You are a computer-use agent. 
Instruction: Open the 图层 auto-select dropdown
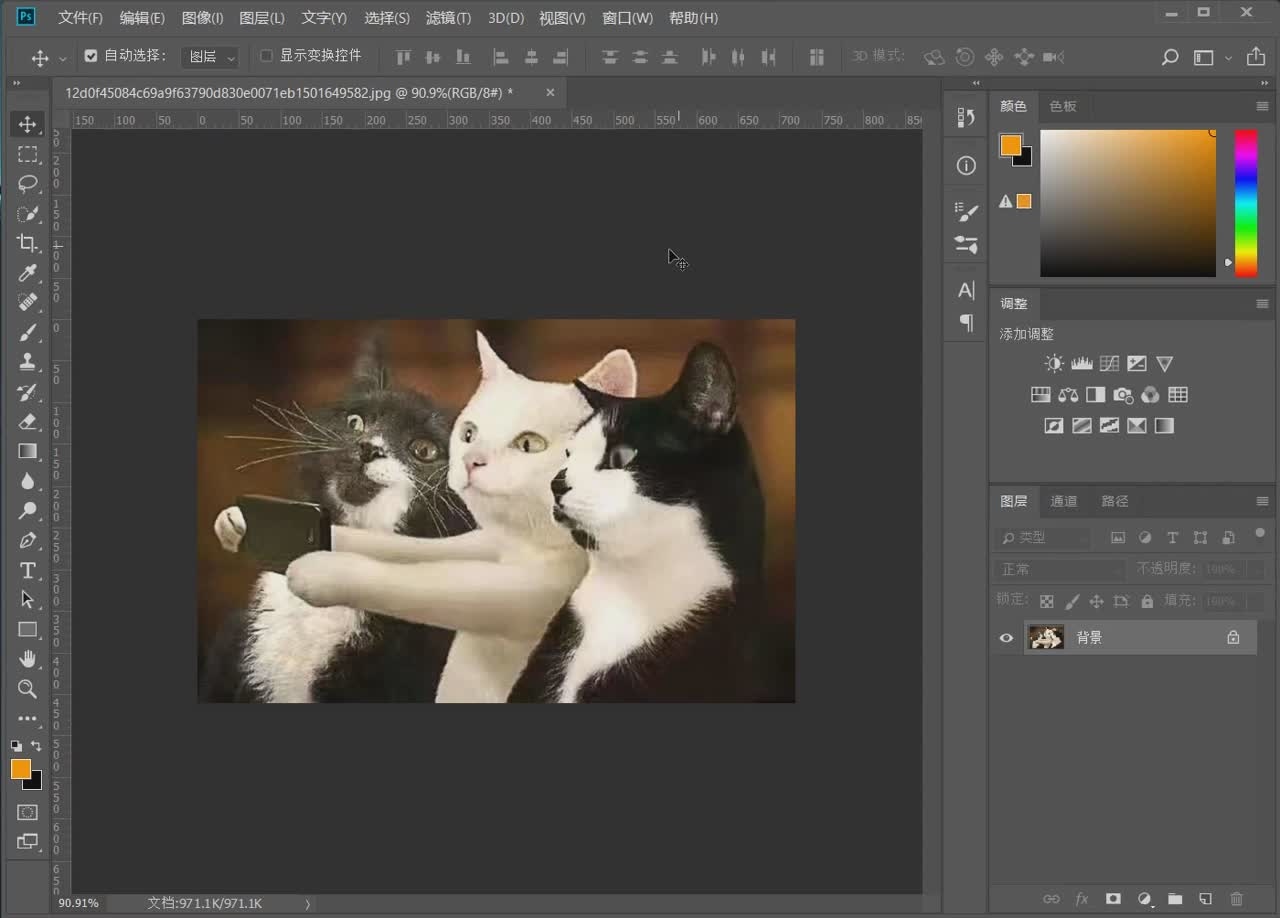click(210, 57)
